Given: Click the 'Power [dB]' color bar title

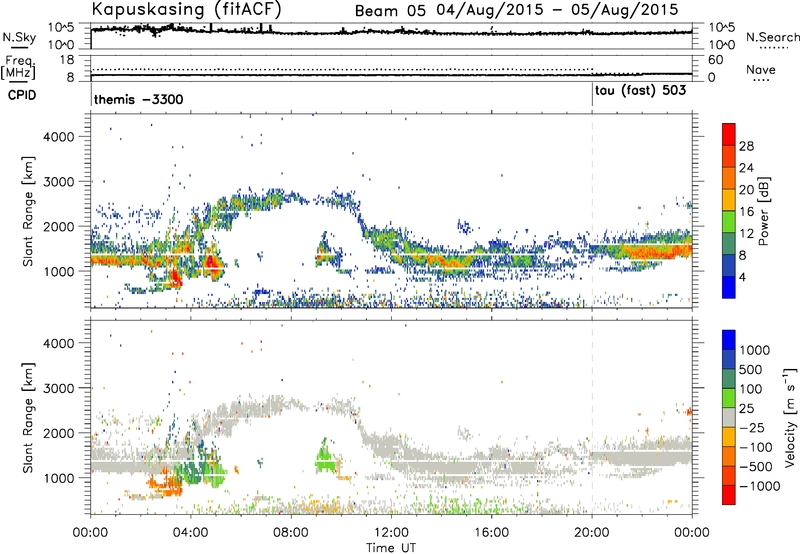Looking at the screenshot, I should tap(764, 211).
